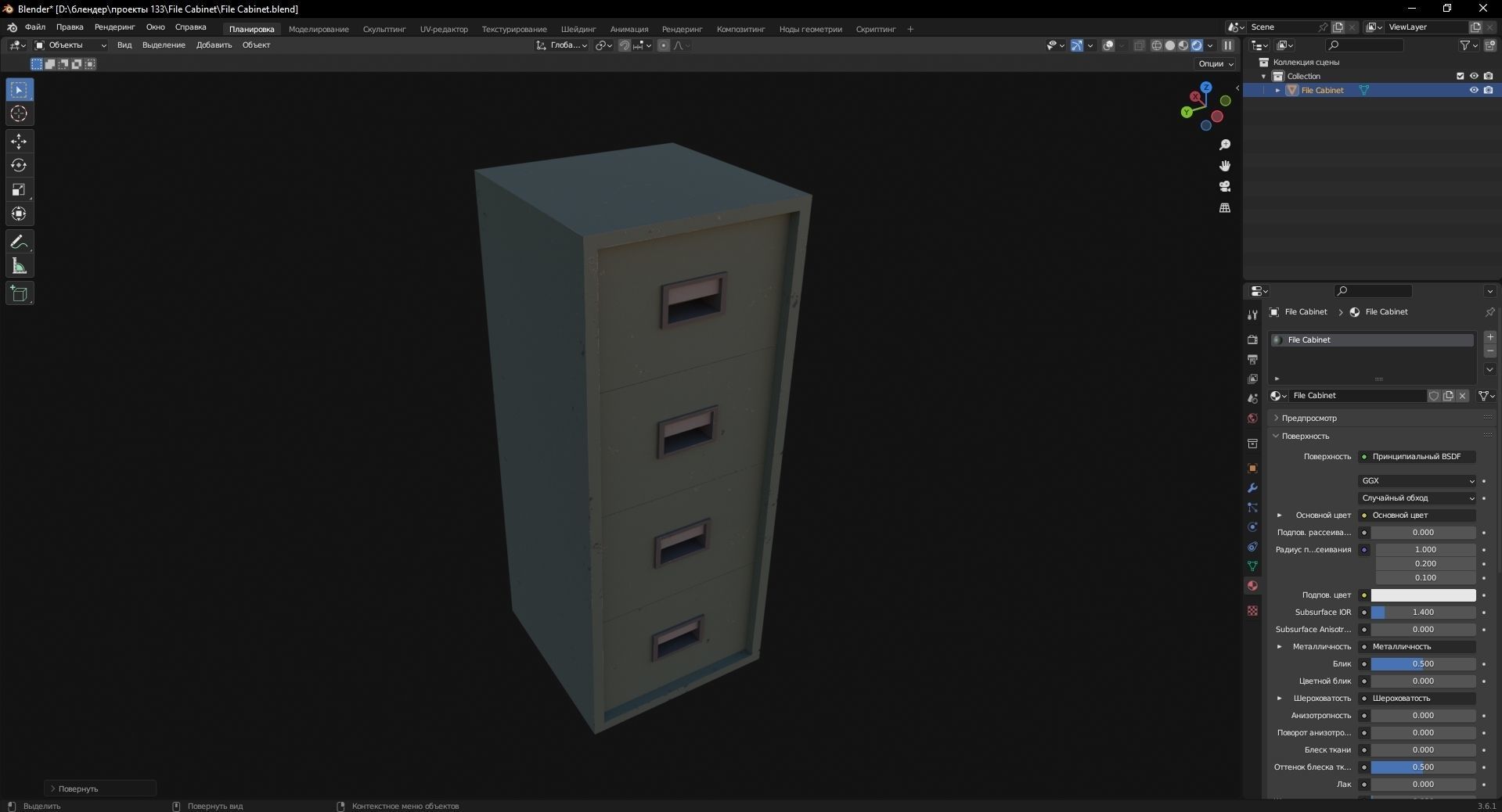Open the Render properties tab

(x=1252, y=340)
